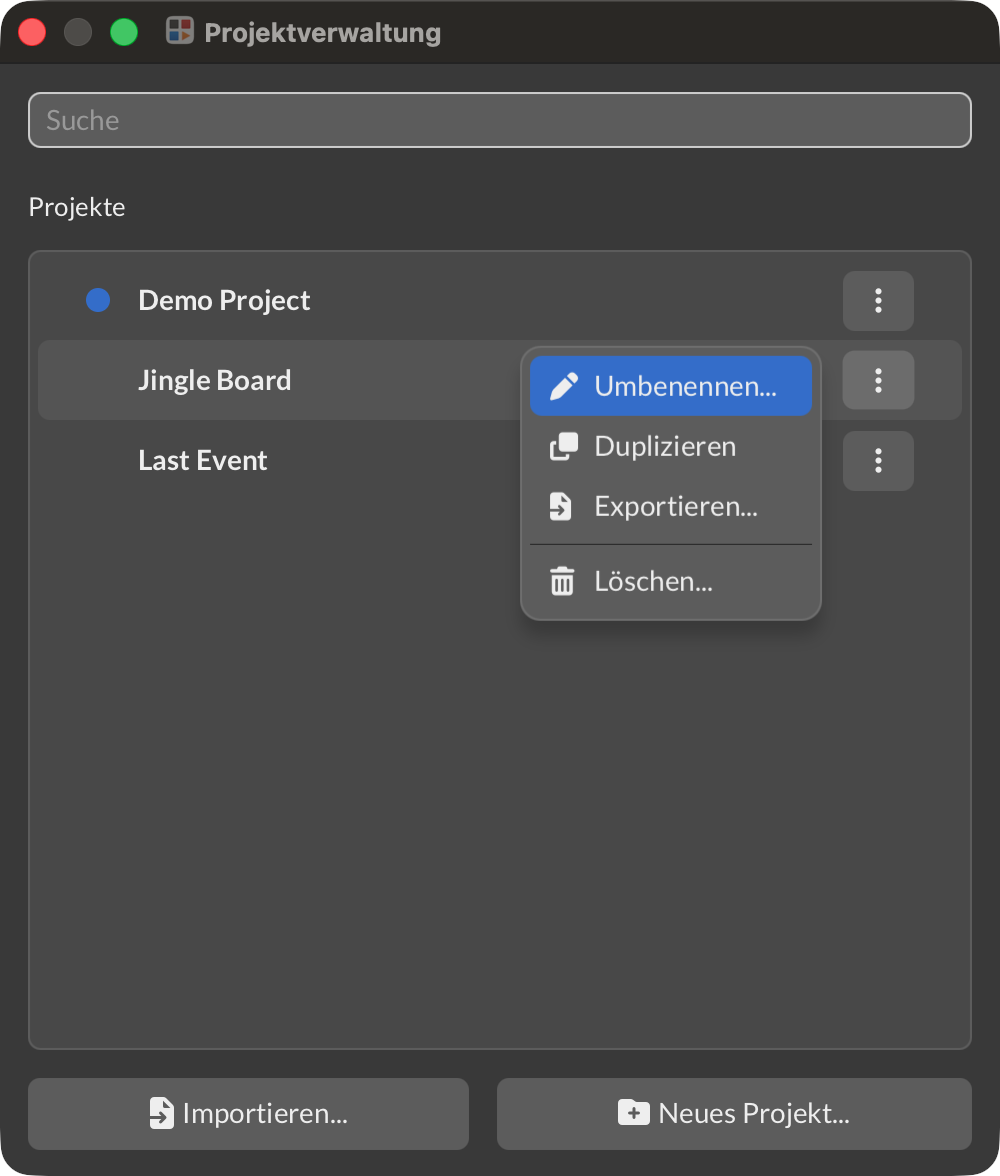Open three-dot menu for Demo Project
This screenshot has height=1176, width=1000.
pyautogui.click(x=878, y=301)
